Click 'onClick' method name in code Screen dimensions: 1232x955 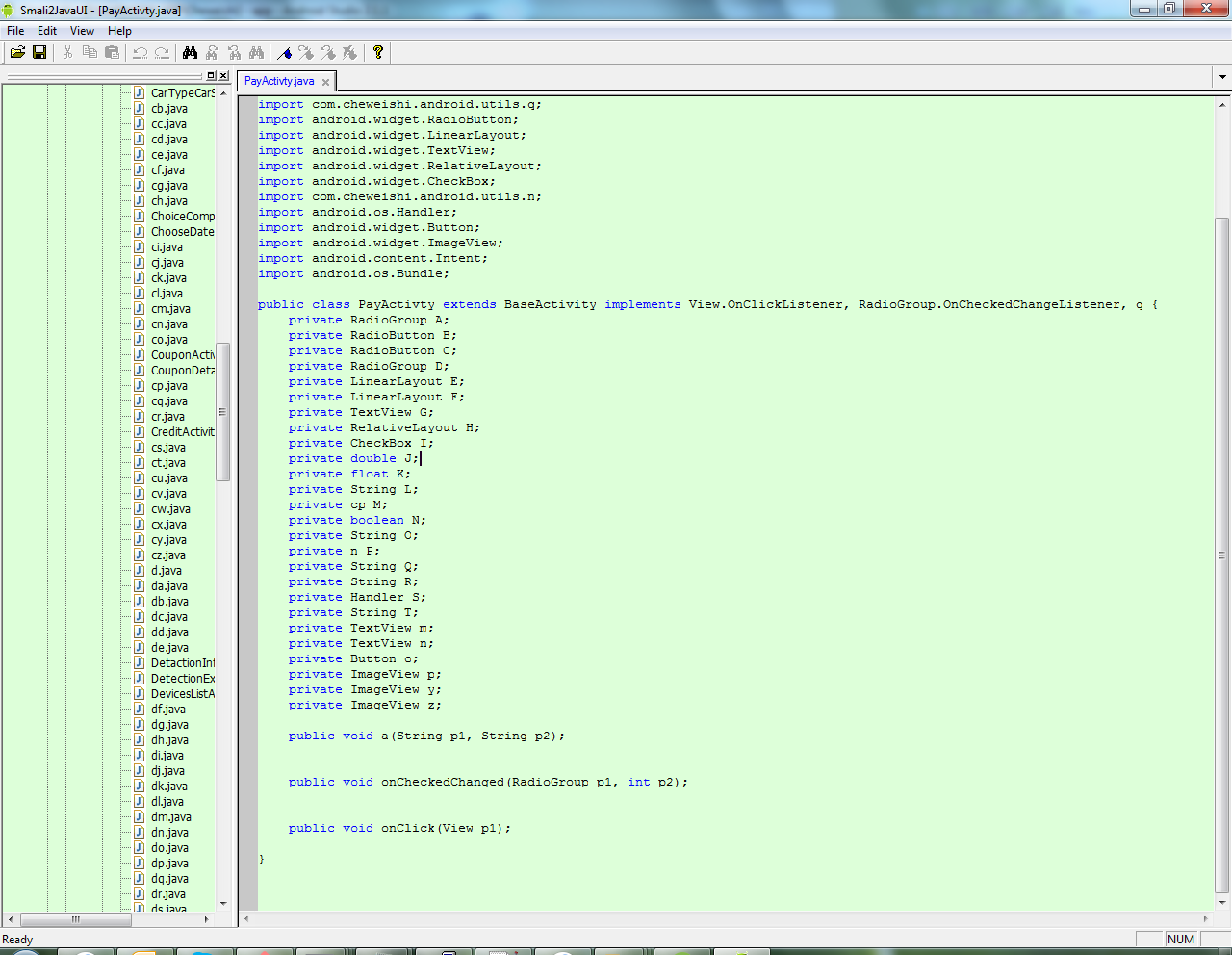[x=408, y=828]
